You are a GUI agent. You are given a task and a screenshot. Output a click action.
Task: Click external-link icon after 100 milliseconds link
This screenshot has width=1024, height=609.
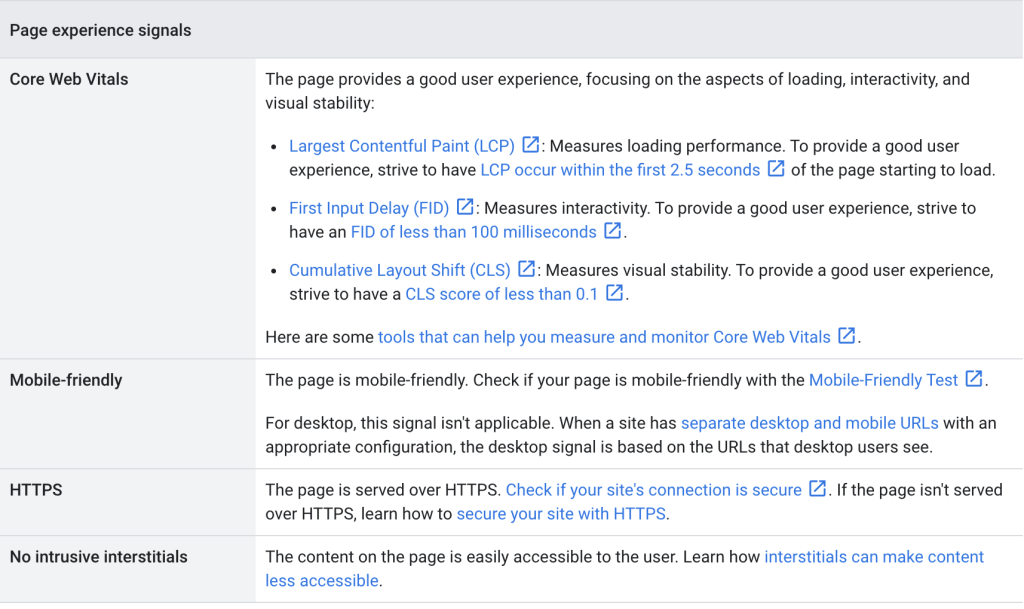[x=613, y=230]
